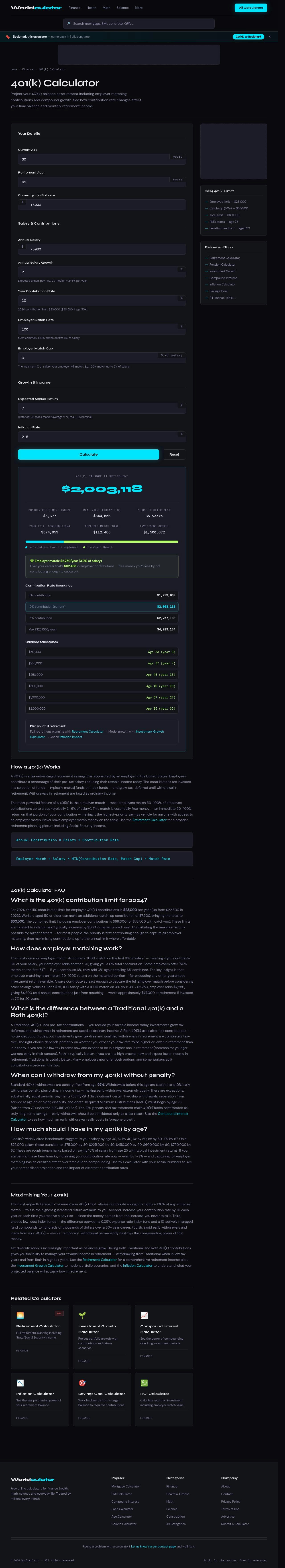Click Submit a Calculator footer link
Screen dimensions: 285x1568
pyautogui.click(x=235, y=1524)
